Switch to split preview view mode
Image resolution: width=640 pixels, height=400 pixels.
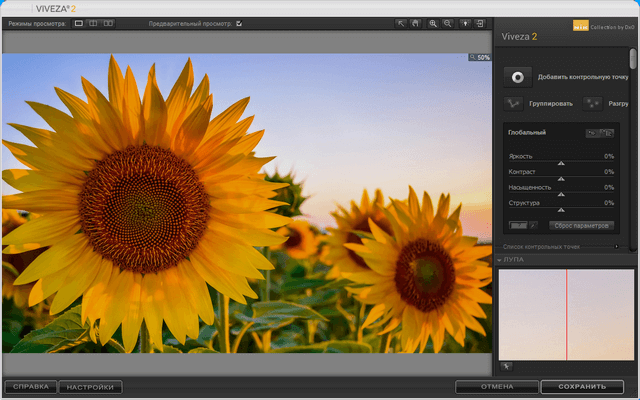[x=93, y=23]
